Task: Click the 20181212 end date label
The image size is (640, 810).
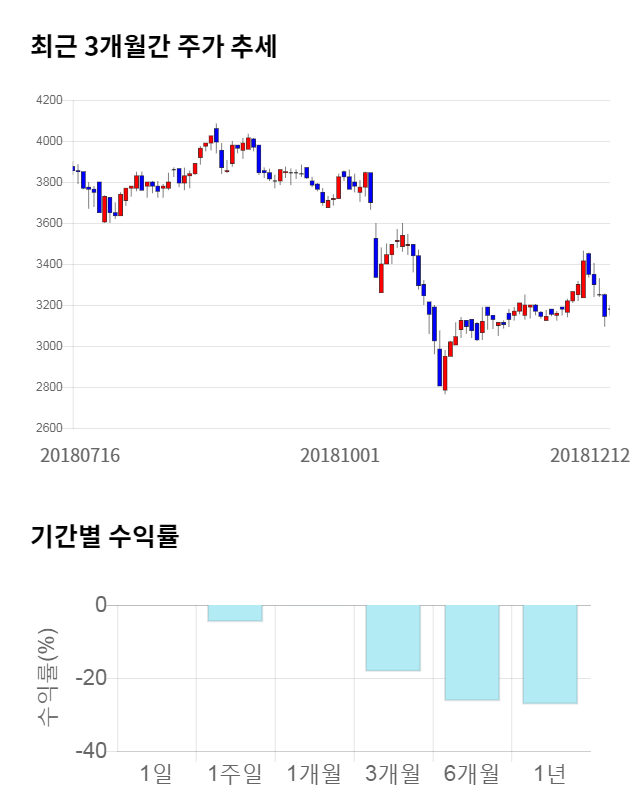Action: click(x=590, y=455)
